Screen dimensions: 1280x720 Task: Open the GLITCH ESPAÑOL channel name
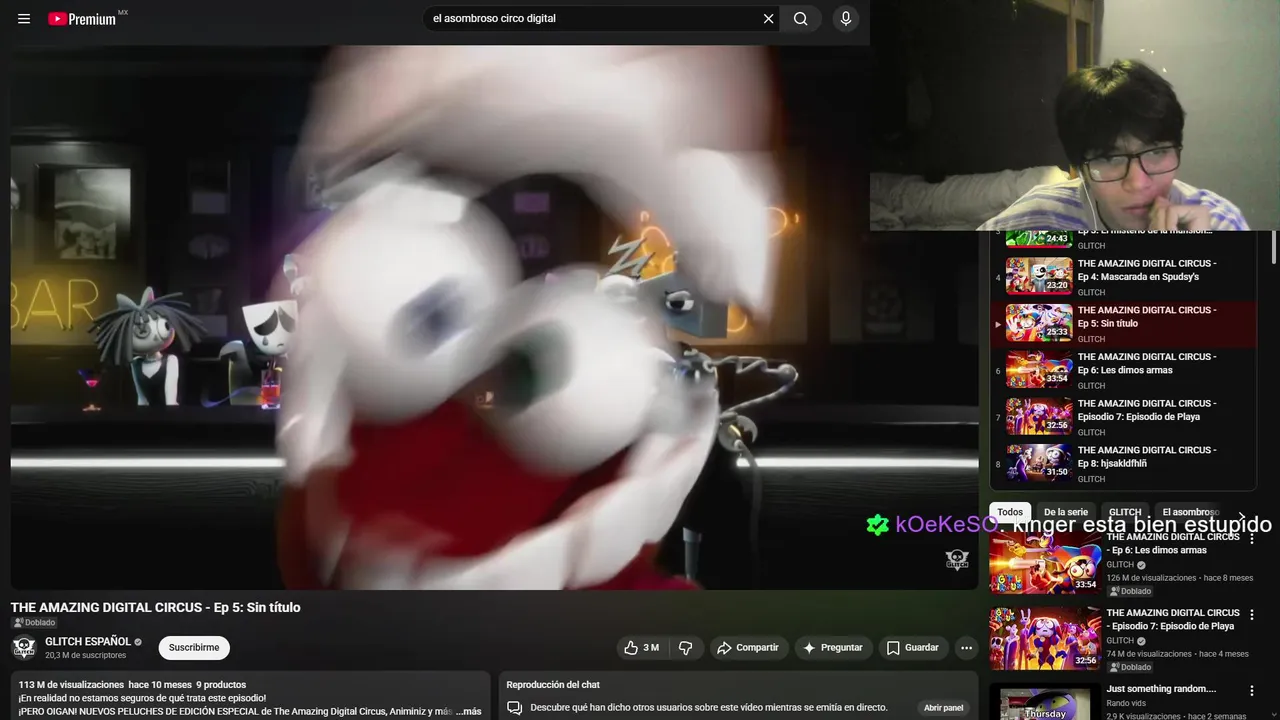click(88, 642)
